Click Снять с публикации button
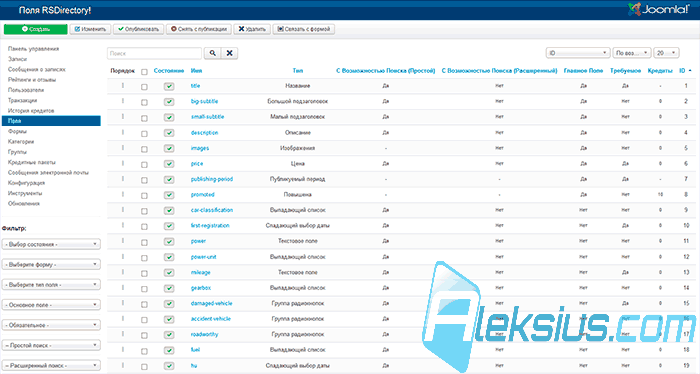This screenshot has height=374, width=700. coord(199,29)
